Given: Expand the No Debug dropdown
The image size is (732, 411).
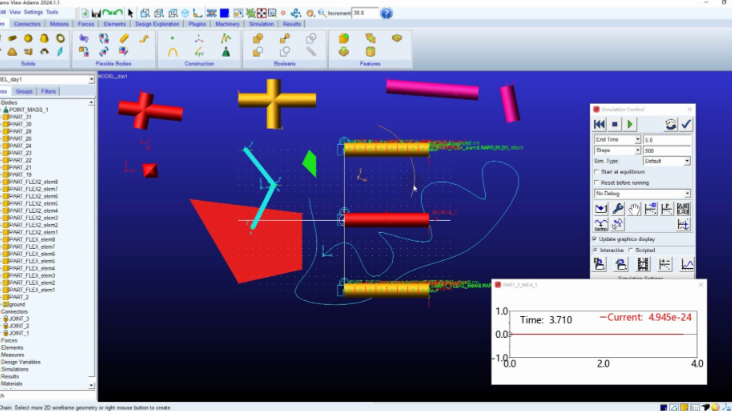Looking at the screenshot, I should coord(642,194).
